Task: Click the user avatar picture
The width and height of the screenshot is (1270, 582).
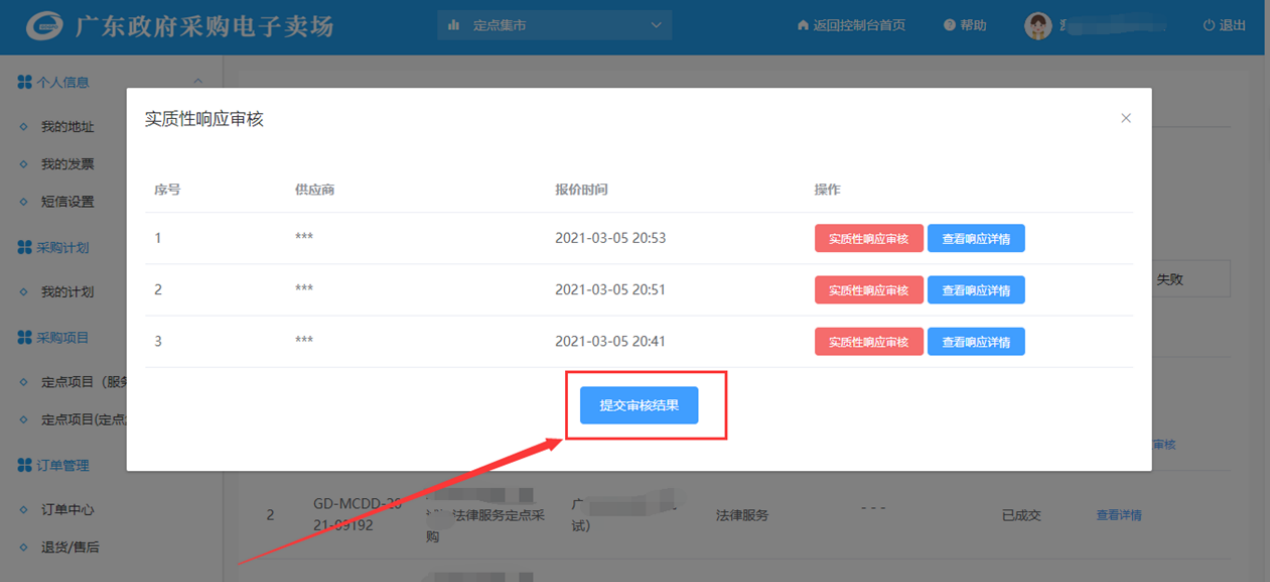Action: [x=1038, y=26]
